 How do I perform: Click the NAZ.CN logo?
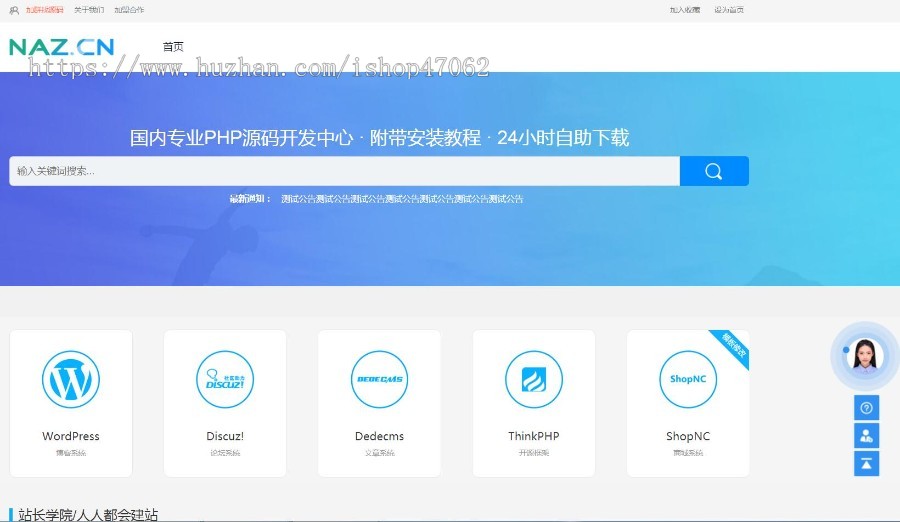(61, 47)
